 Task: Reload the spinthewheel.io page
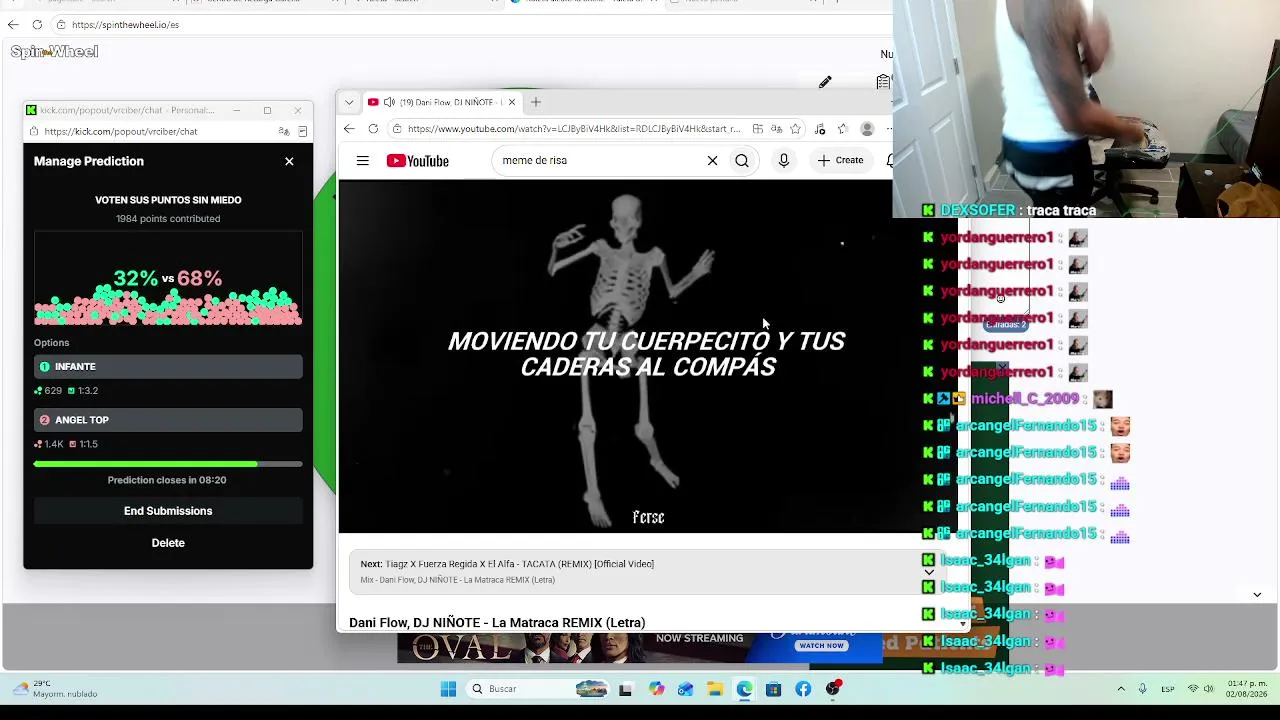[37, 24]
